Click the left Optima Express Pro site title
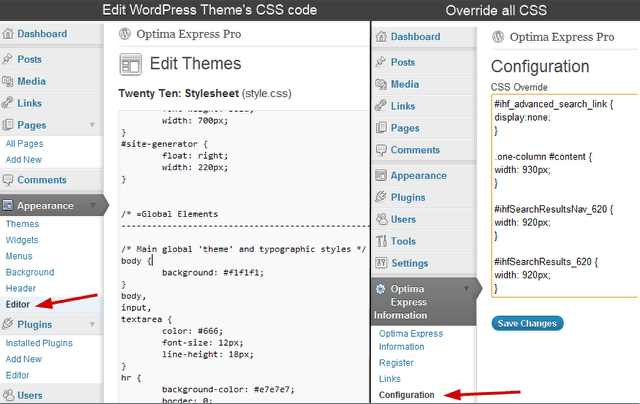Image resolution: width=640 pixels, height=404 pixels. (x=189, y=34)
